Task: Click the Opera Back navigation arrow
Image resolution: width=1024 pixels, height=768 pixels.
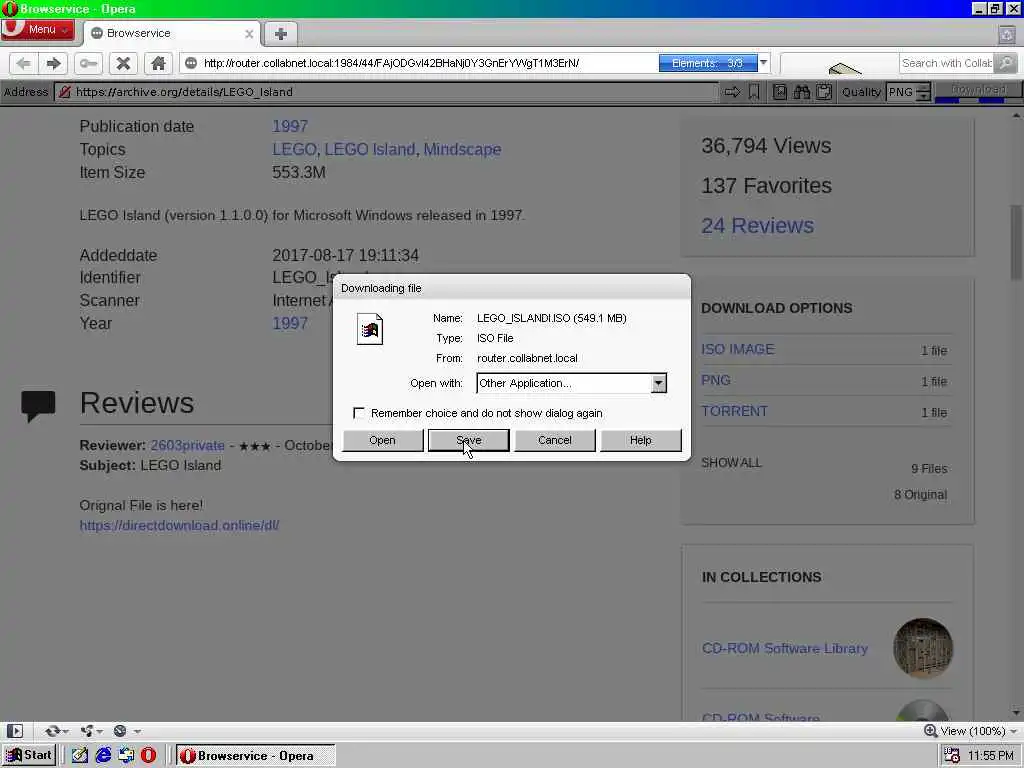Action: coord(24,63)
